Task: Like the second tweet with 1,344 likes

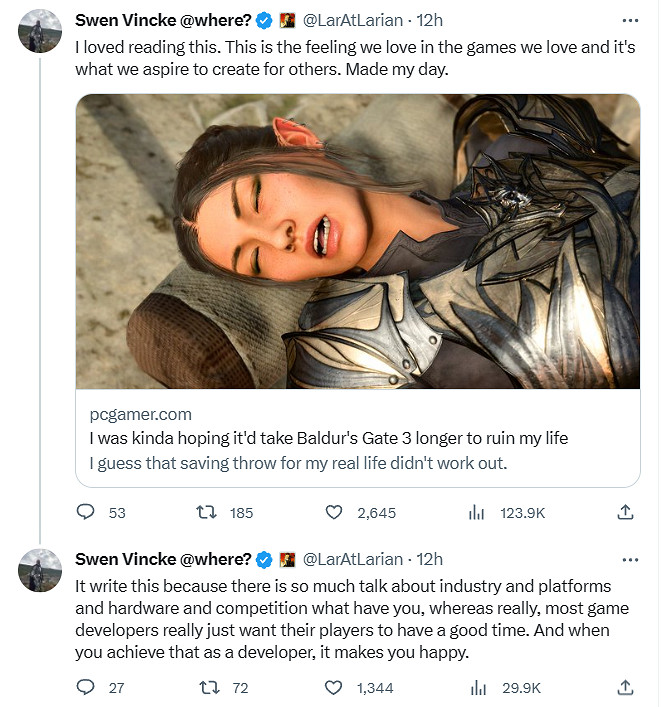Action: coord(335,687)
